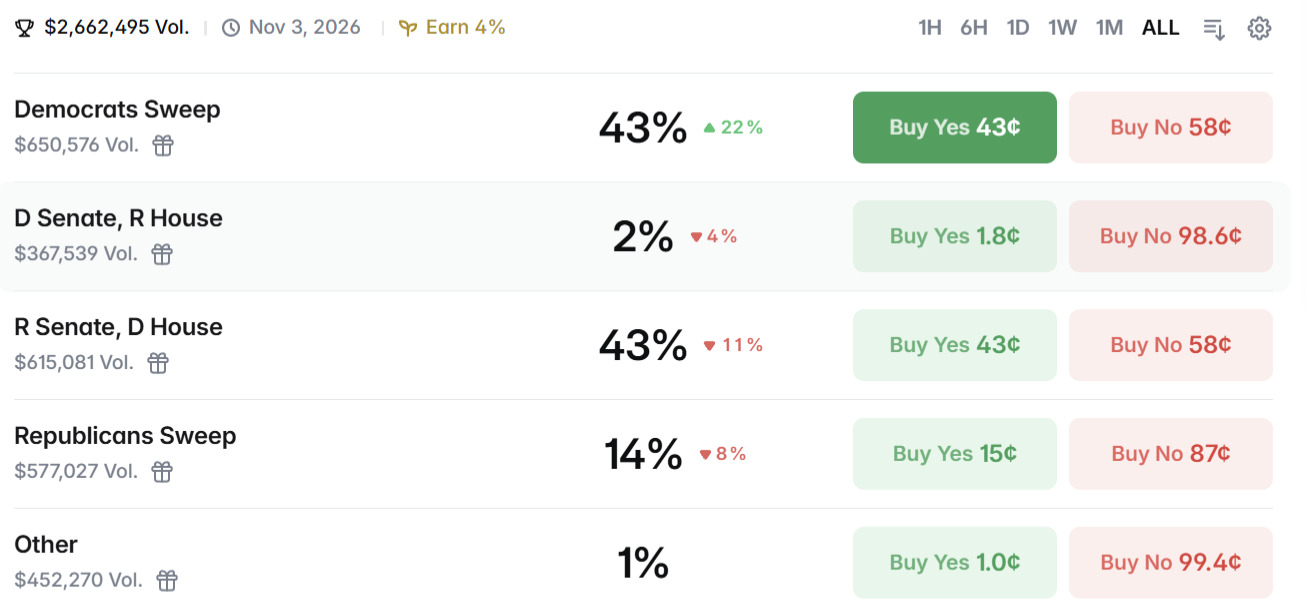Buy No at 99.4¢ for Other
Screen dimensions: 1306x606
[1170, 562]
